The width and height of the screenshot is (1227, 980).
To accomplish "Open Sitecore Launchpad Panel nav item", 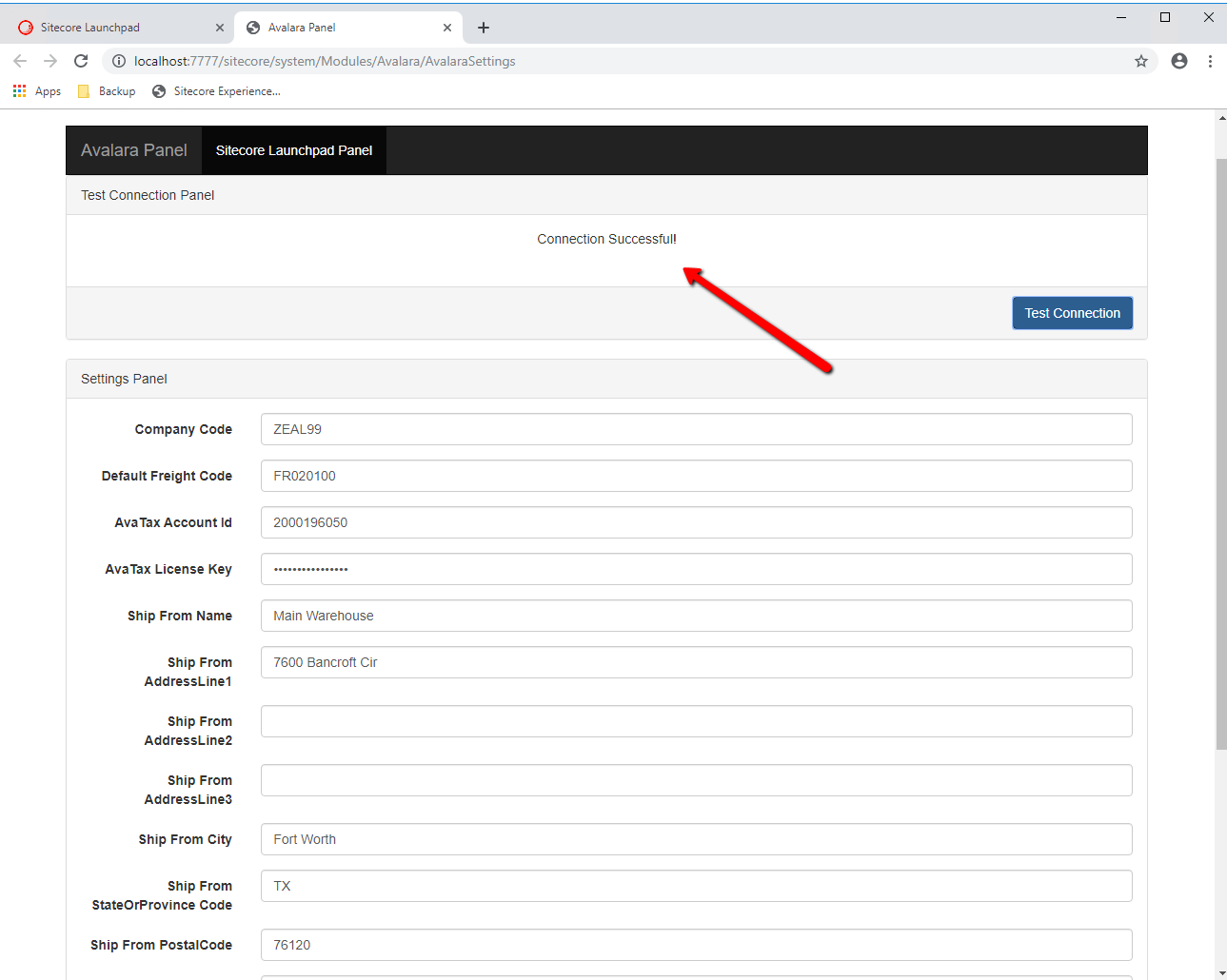I will click(294, 150).
